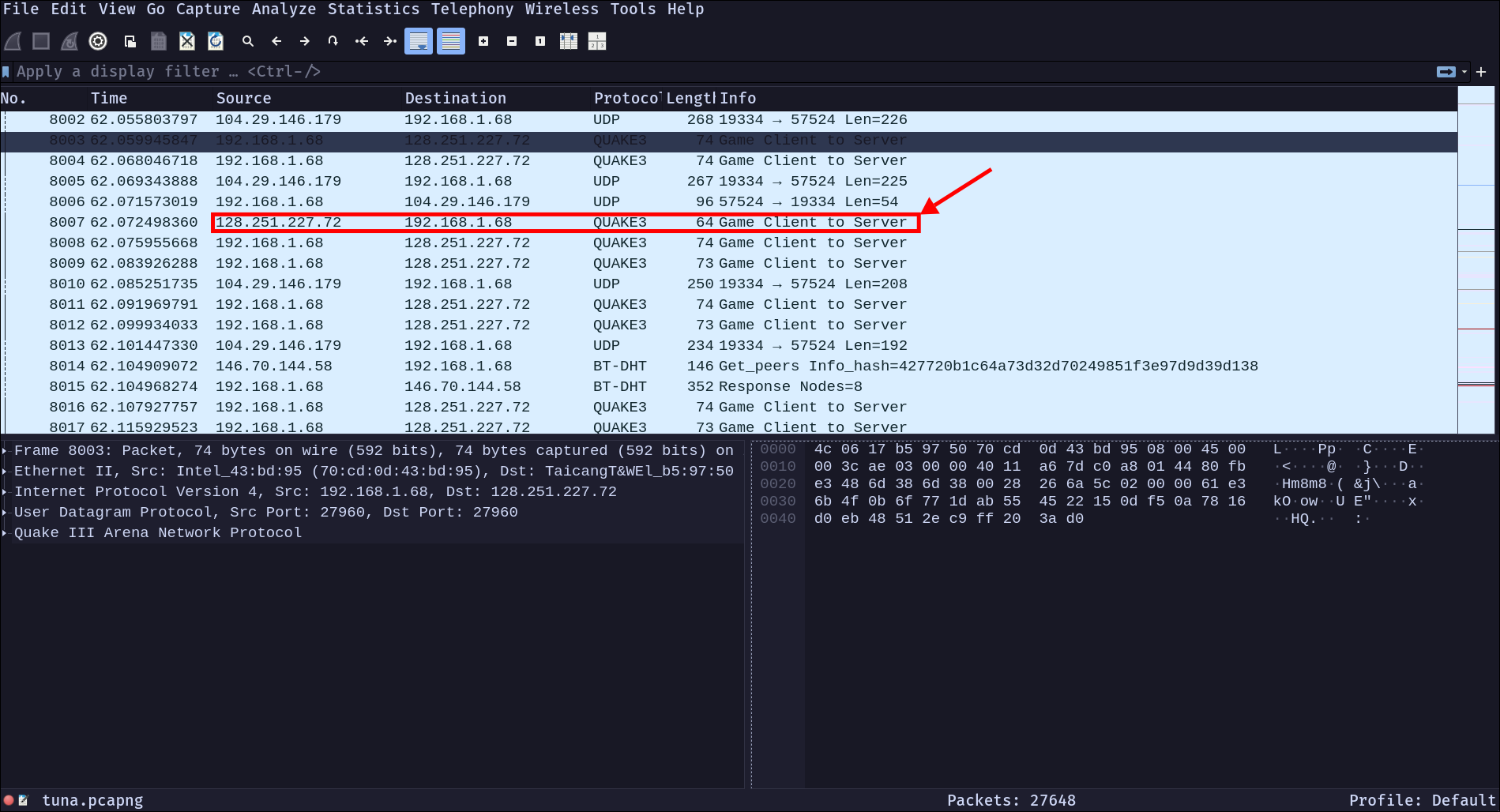Open the Telephony menu
The height and width of the screenshot is (812, 1500).
pyautogui.click(x=472, y=9)
